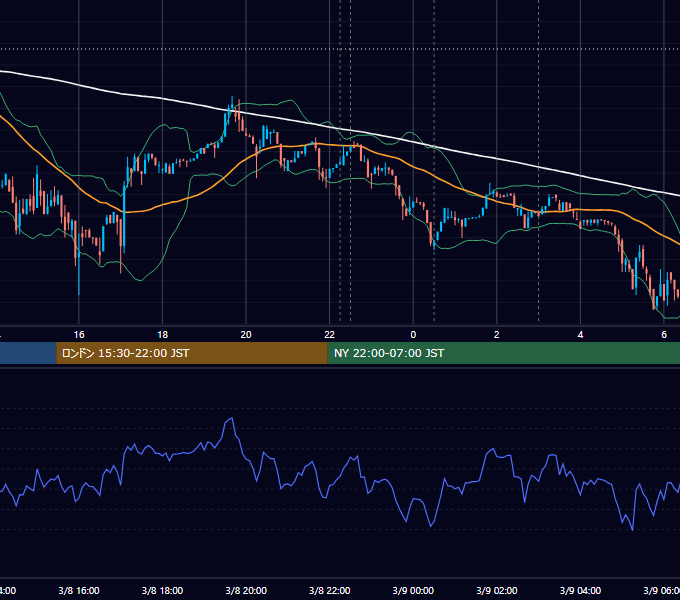Click the NY 22:00-07:00 JST session bar
680x600 pixels.
503,353
